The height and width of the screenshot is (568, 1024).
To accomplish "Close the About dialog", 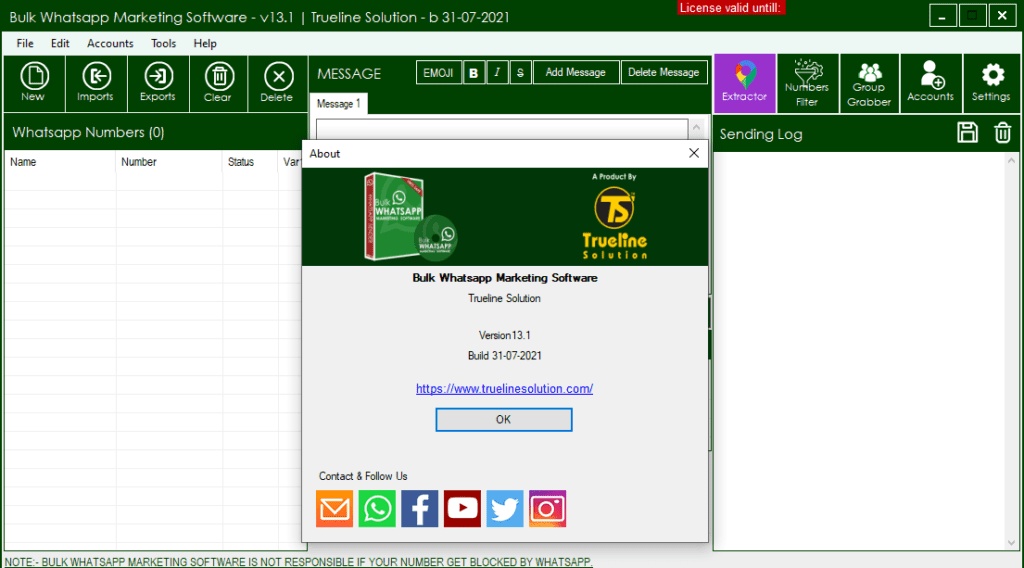I will pos(693,153).
